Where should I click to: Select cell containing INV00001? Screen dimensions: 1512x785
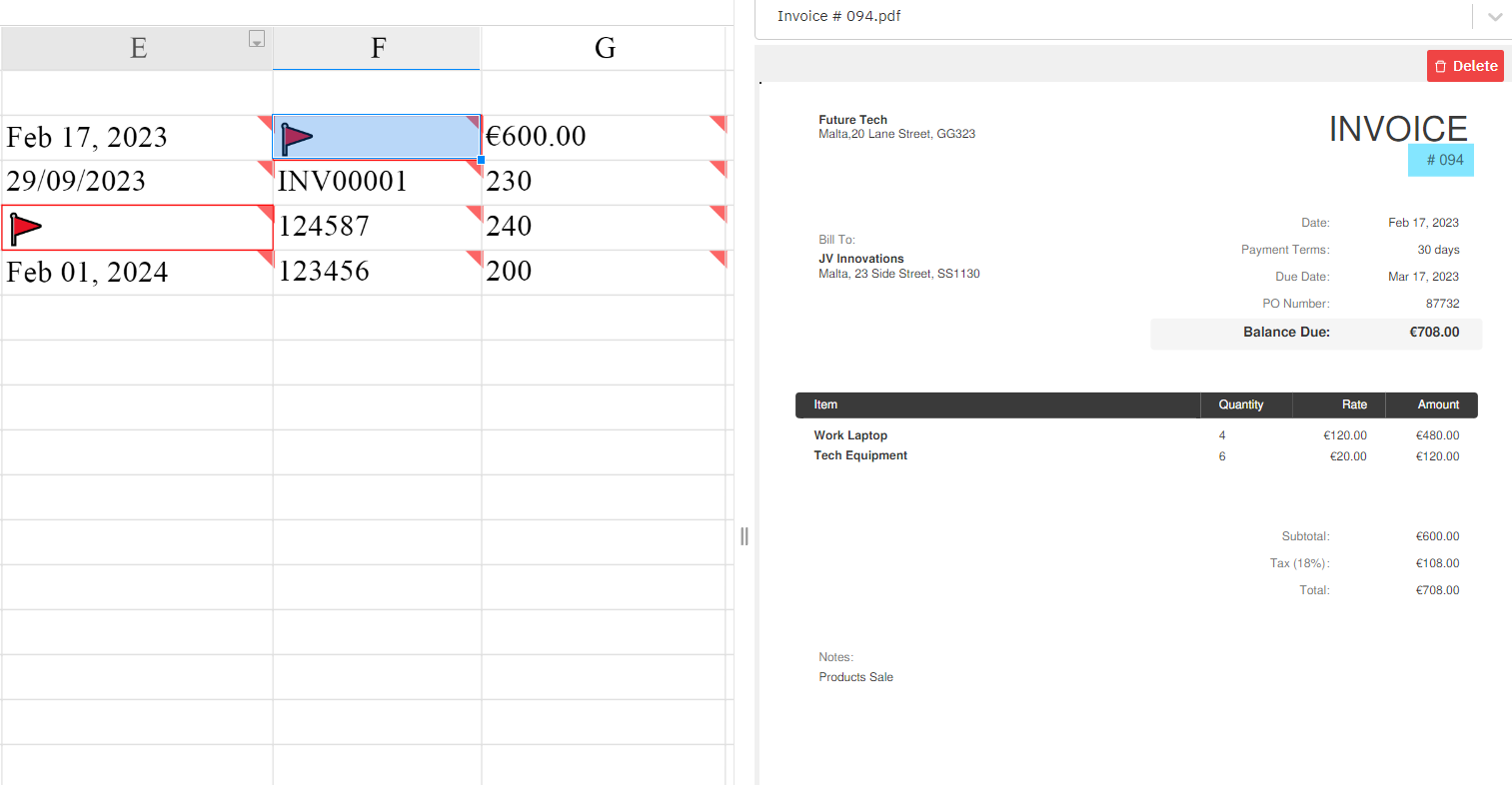tap(378, 183)
